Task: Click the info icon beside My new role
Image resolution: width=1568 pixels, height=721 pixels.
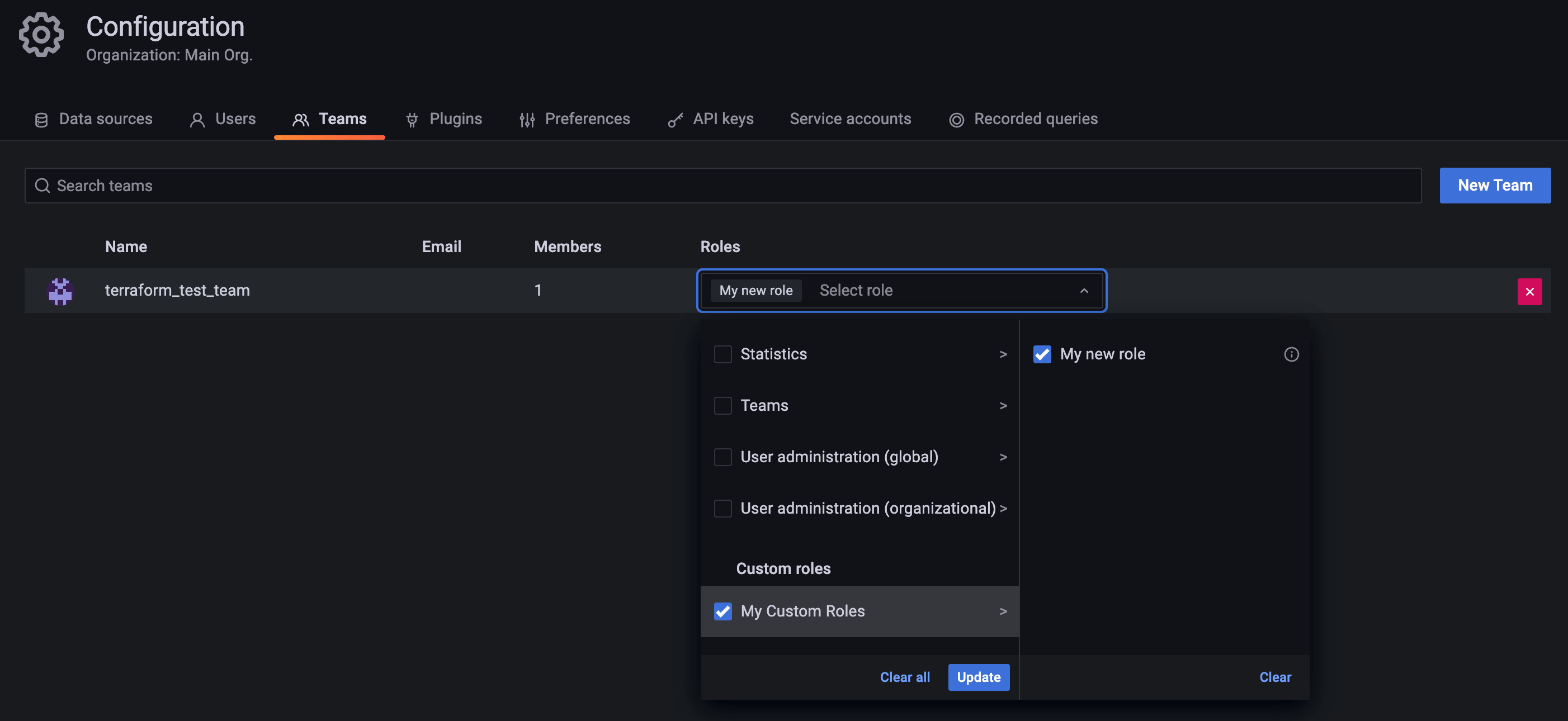Action: pyautogui.click(x=1291, y=354)
